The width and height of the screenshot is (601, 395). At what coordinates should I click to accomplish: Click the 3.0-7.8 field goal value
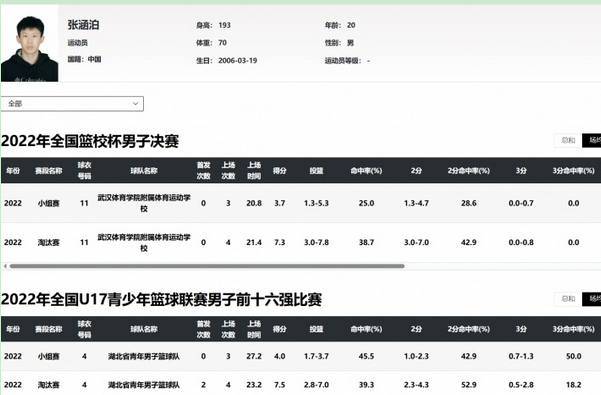pos(316,243)
